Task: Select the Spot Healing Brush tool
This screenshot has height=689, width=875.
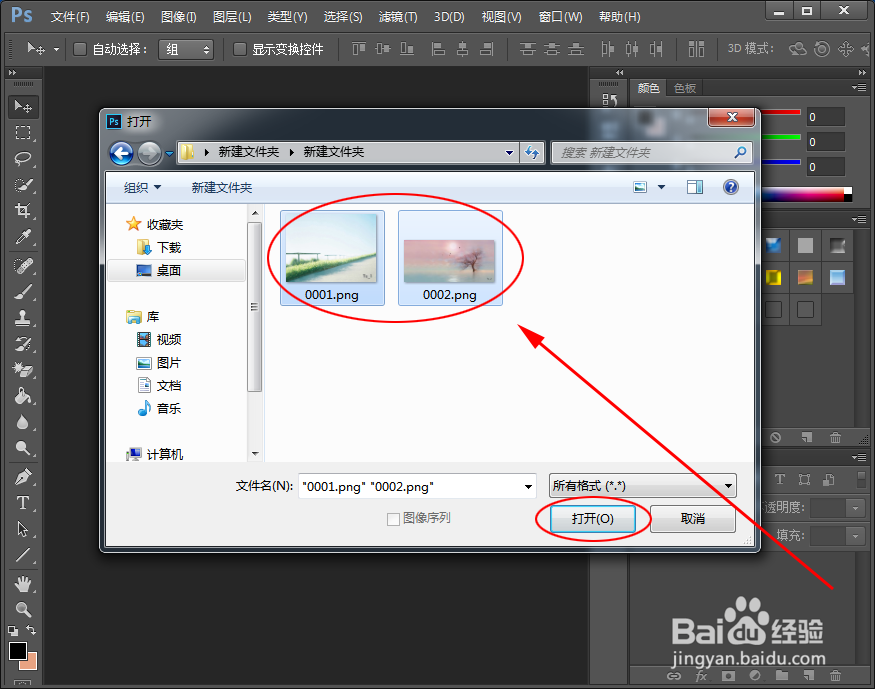Action: (23, 266)
